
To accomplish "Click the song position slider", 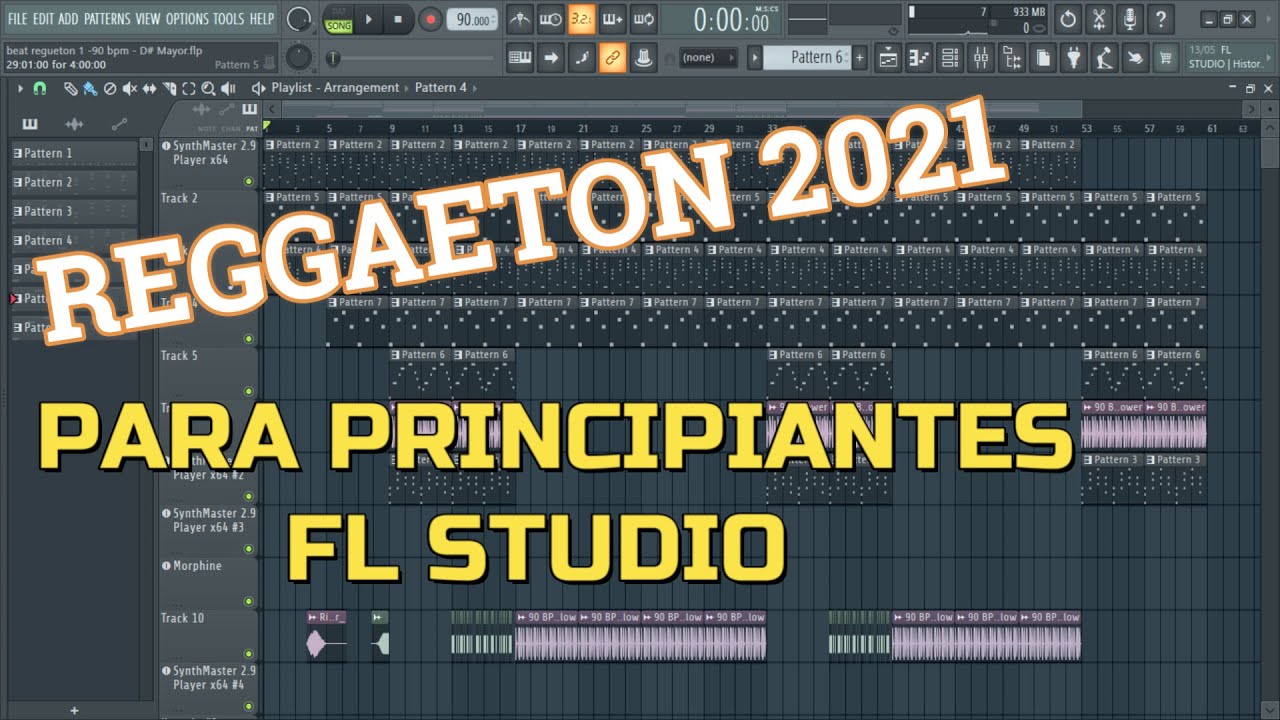I will tap(410, 58).
